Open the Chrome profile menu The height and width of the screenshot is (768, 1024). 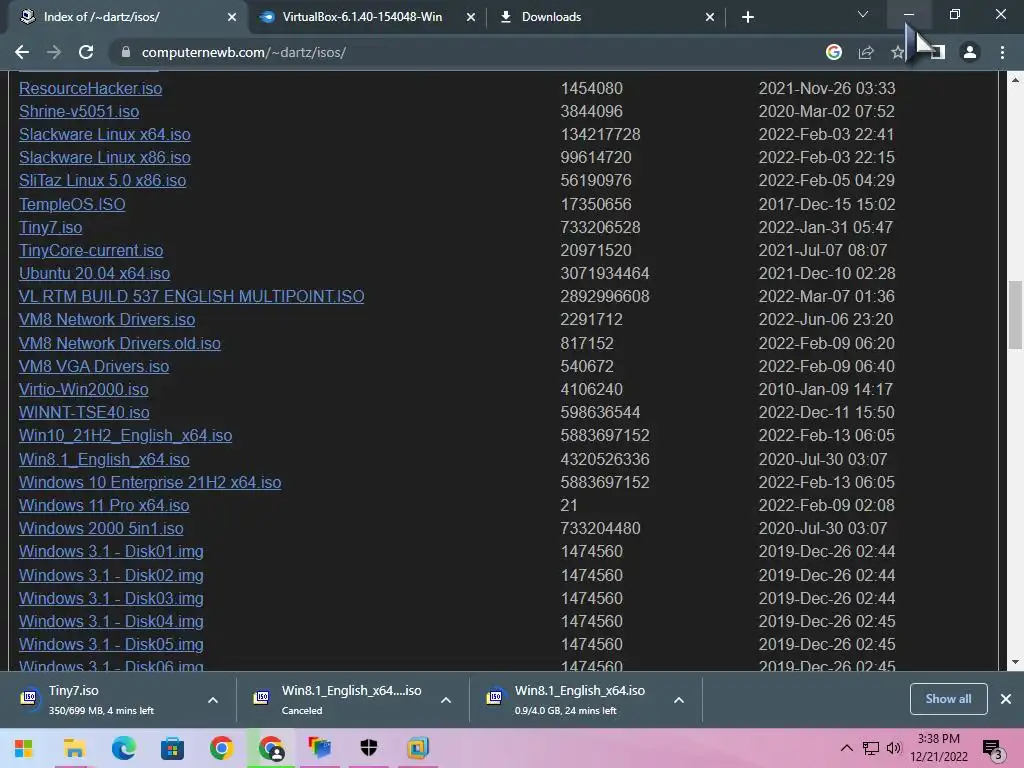[x=970, y=52]
